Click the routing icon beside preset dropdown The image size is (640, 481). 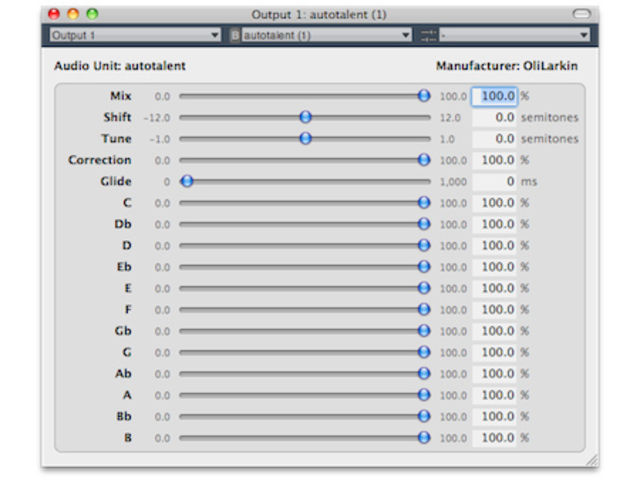tap(428, 35)
